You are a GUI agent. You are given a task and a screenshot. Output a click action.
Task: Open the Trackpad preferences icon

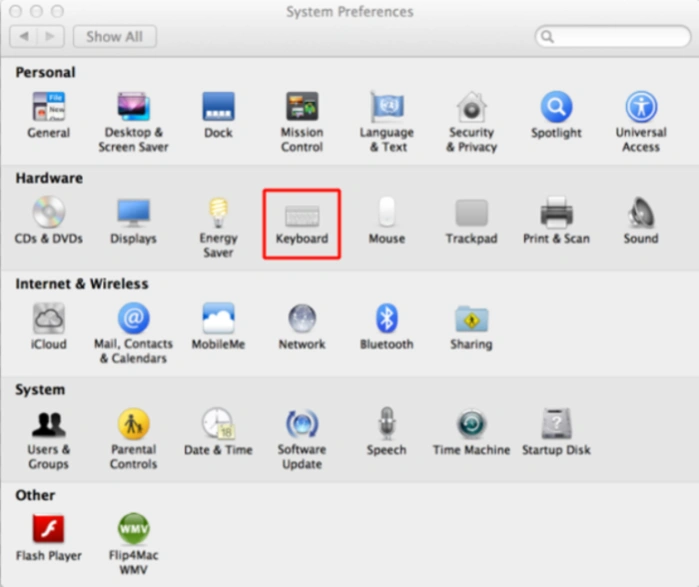tap(472, 213)
